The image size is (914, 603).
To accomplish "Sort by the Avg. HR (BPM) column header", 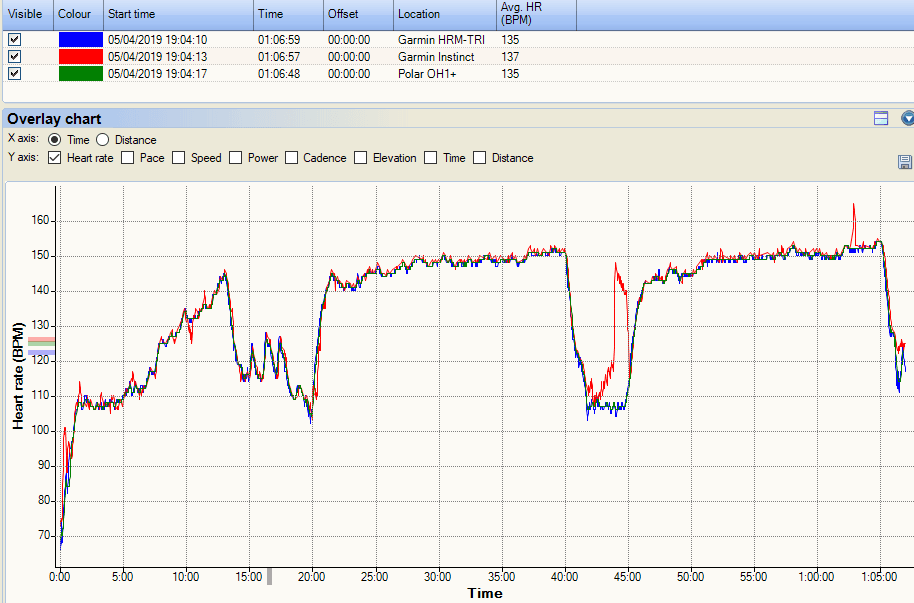I will coord(536,15).
